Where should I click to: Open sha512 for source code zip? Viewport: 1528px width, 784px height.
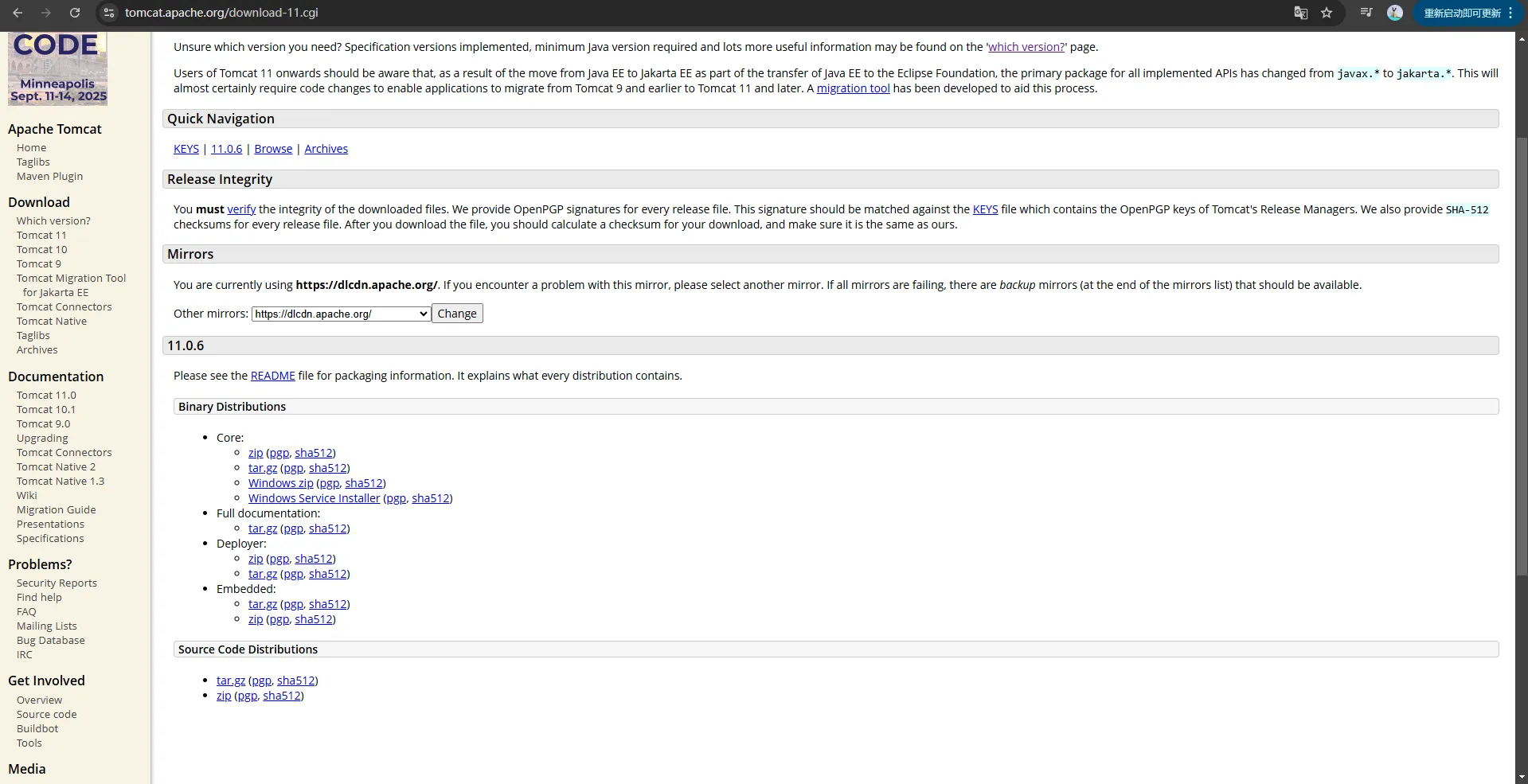282,696
